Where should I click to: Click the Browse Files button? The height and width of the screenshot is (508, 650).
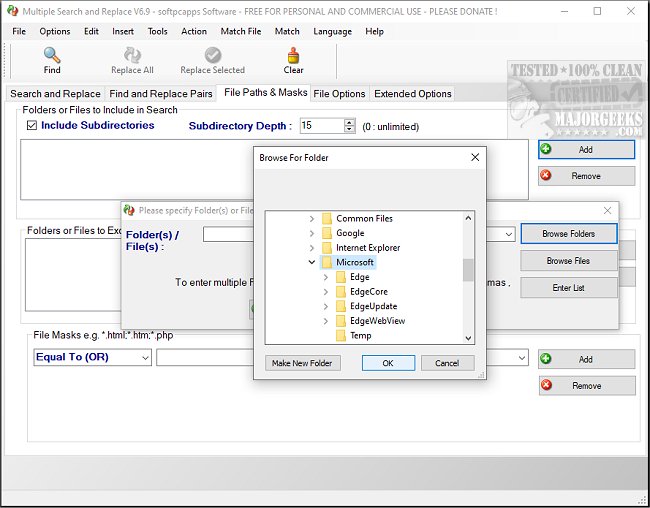(568, 261)
